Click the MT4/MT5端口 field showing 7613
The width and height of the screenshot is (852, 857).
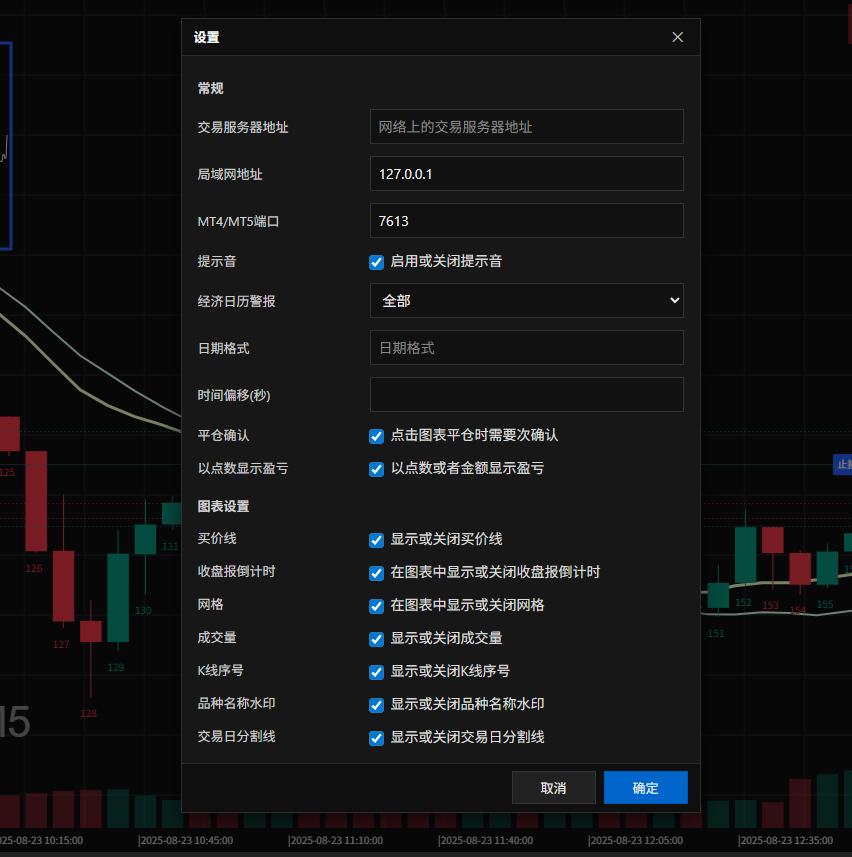click(526, 221)
